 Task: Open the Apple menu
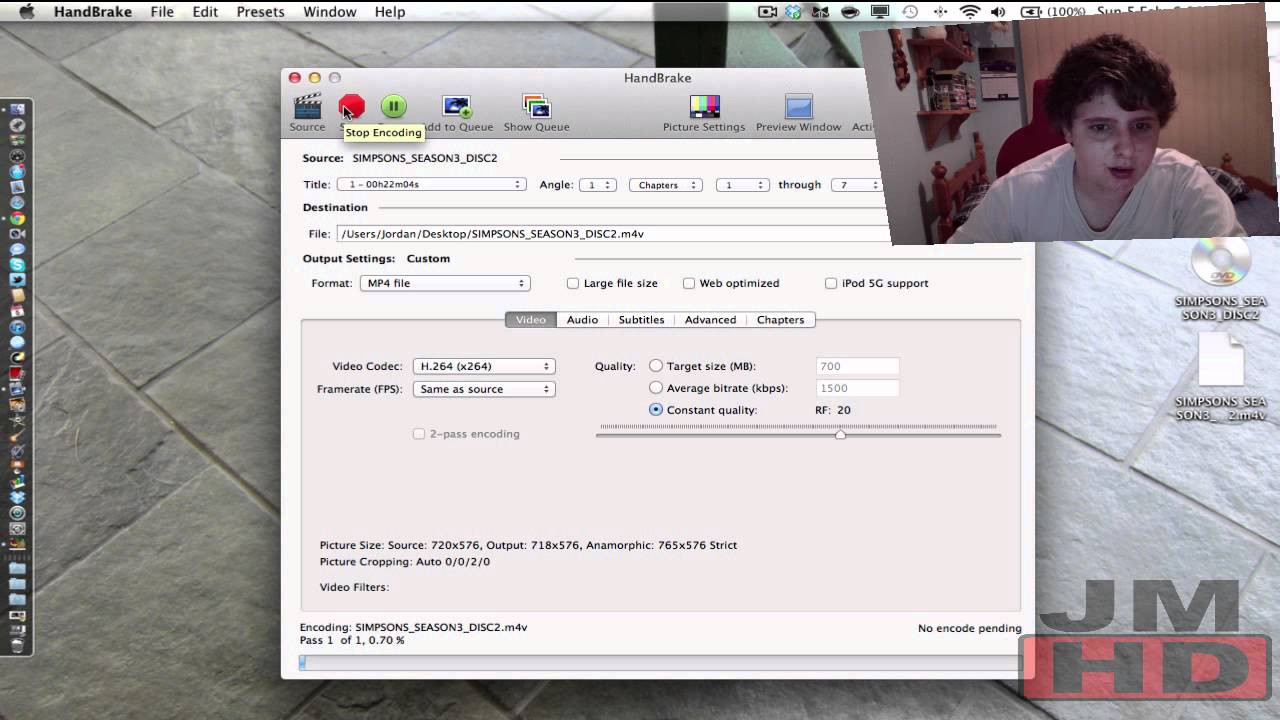pos(27,12)
